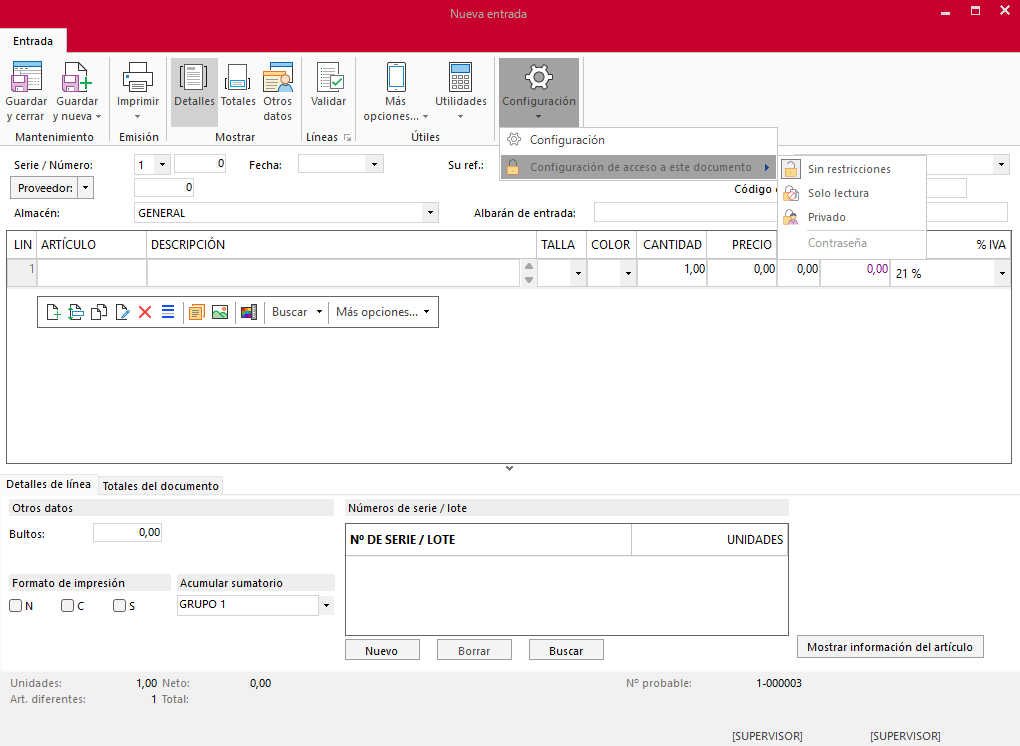Select the Detalles view icon

[x=193, y=77]
